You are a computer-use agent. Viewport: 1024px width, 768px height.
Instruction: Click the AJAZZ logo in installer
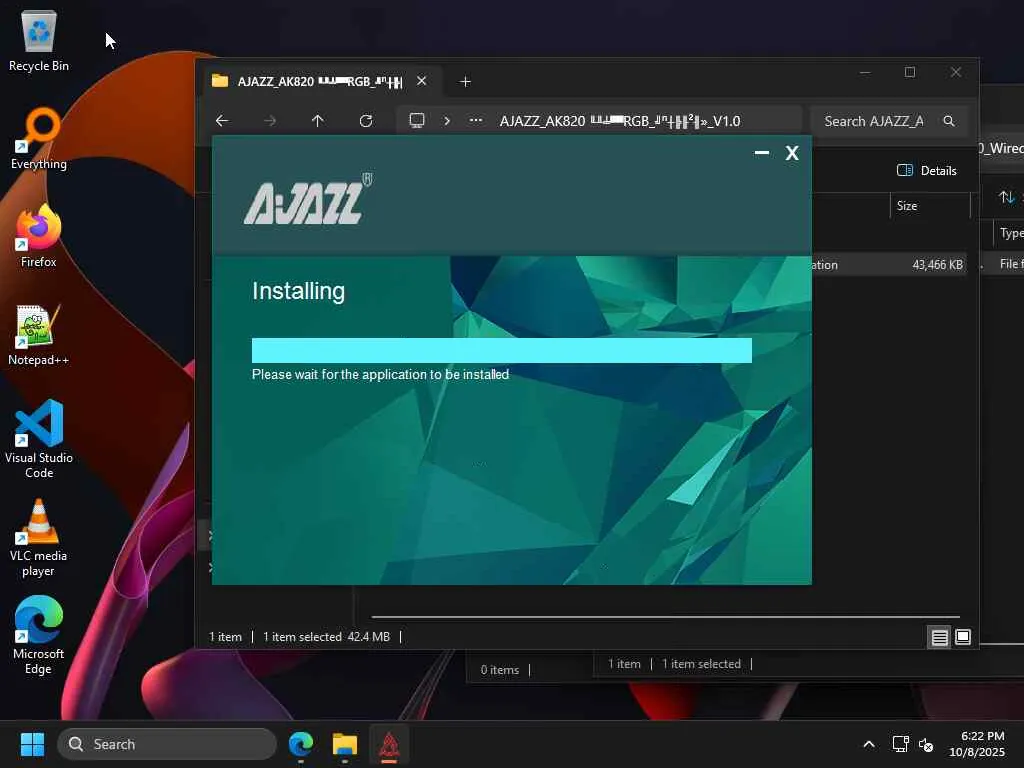tap(308, 199)
